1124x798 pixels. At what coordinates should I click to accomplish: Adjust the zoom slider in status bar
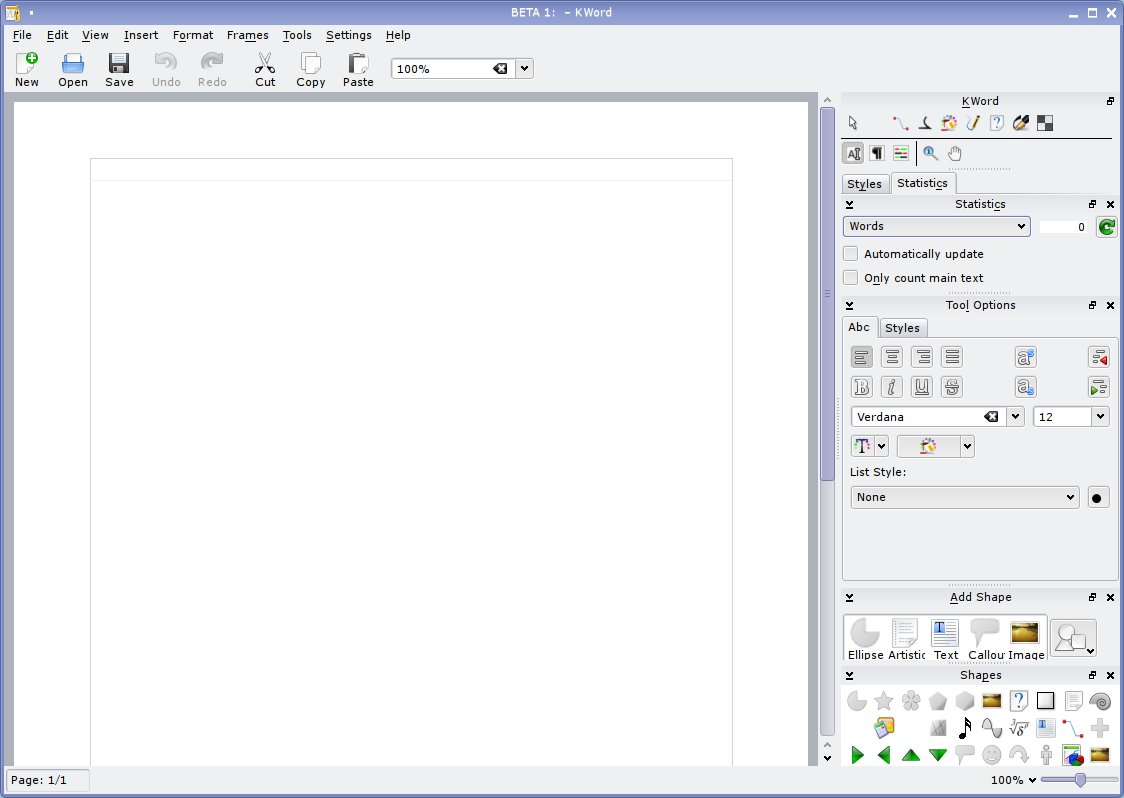pyautogui.click(x=1080, y=780)
